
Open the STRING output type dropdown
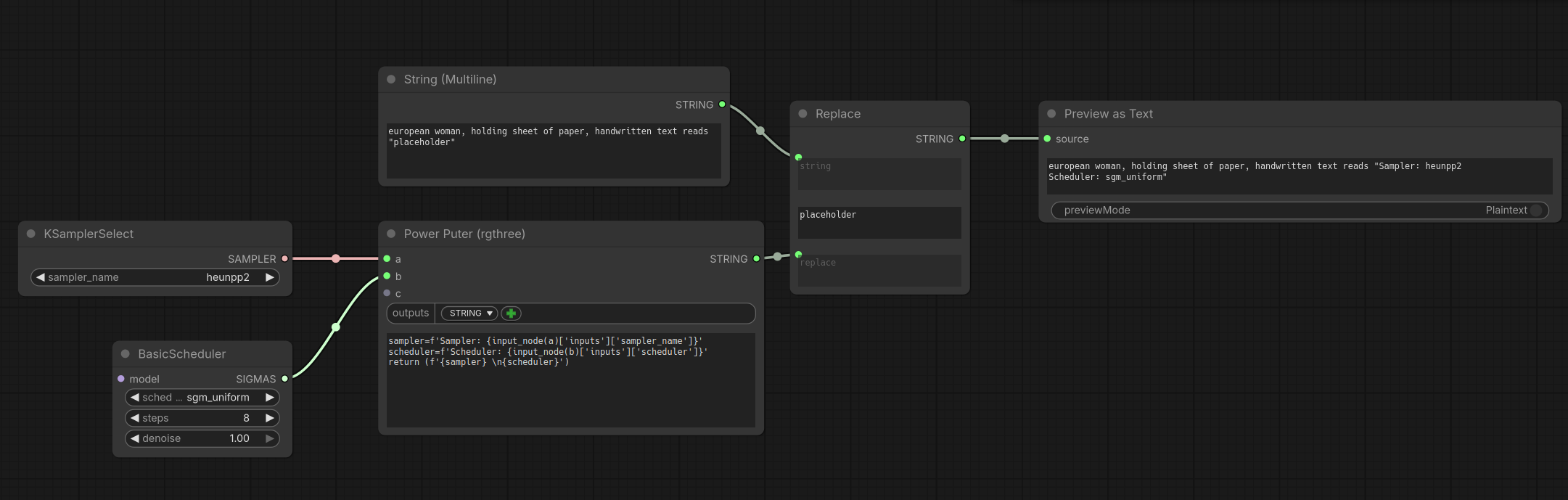pyautogui.click(x=469, y=313)
